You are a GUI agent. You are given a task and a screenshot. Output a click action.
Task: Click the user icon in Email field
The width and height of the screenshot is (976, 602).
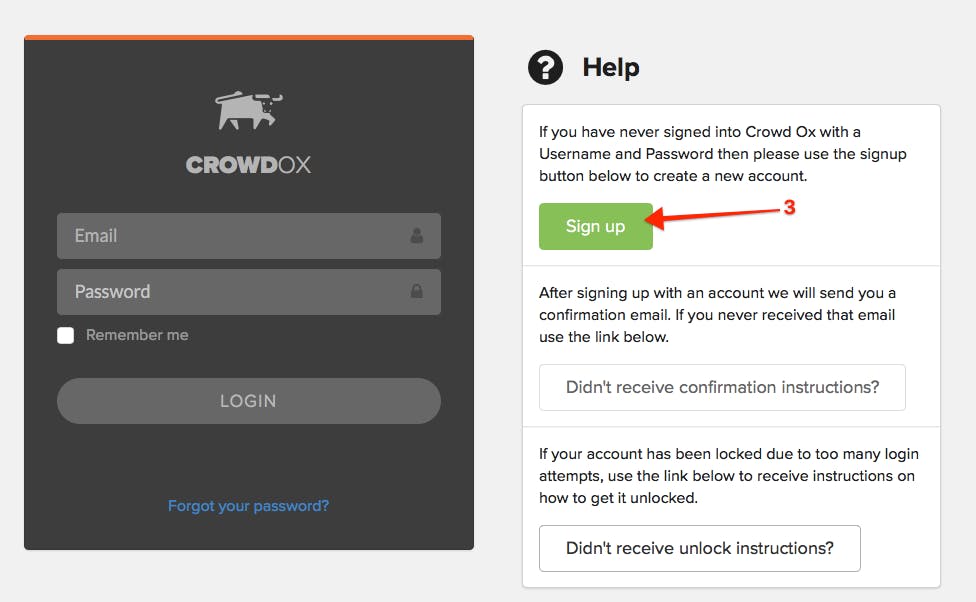pyautogui.click(x=416, y=235)
